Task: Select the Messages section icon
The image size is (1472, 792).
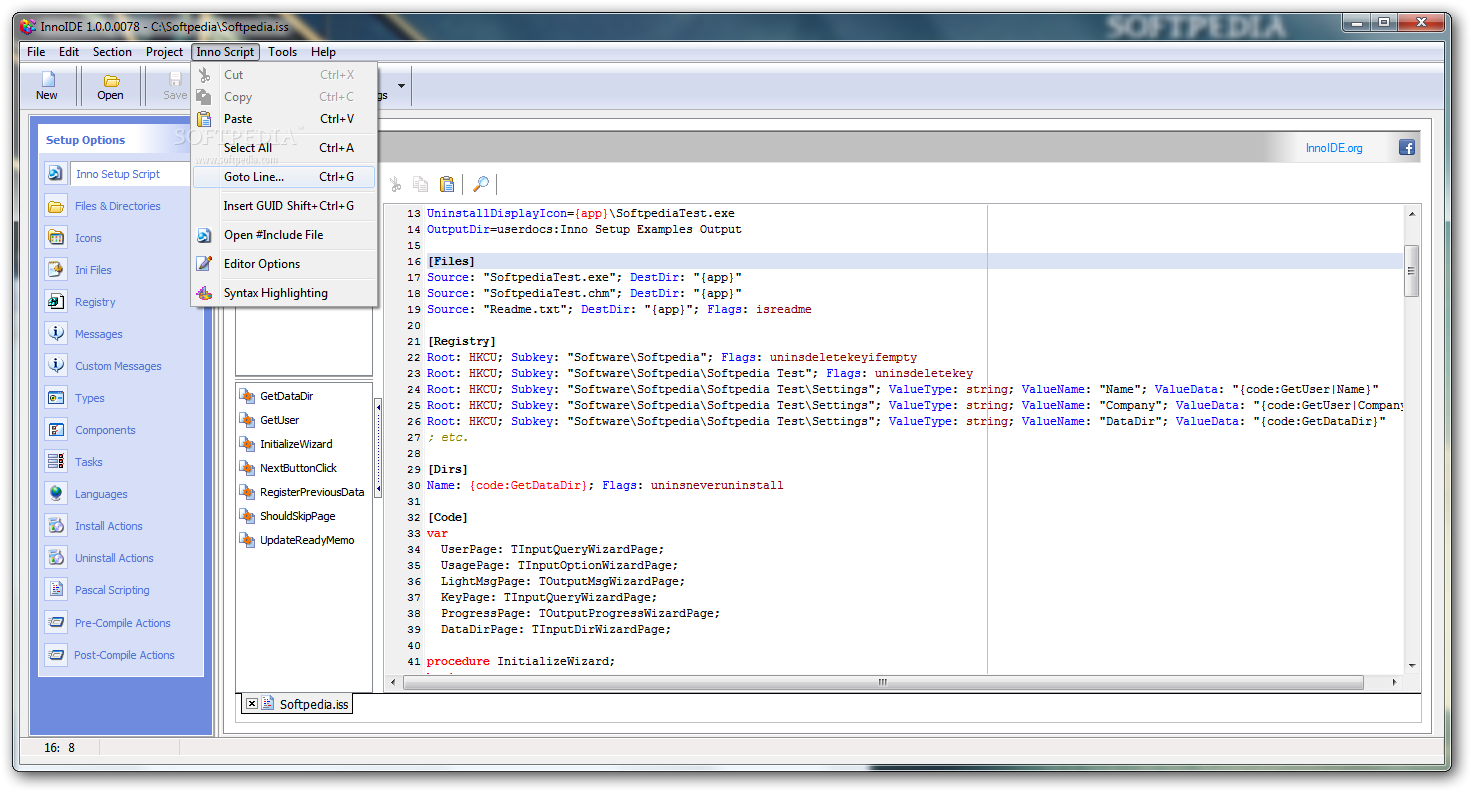Action: click(56, 334)
